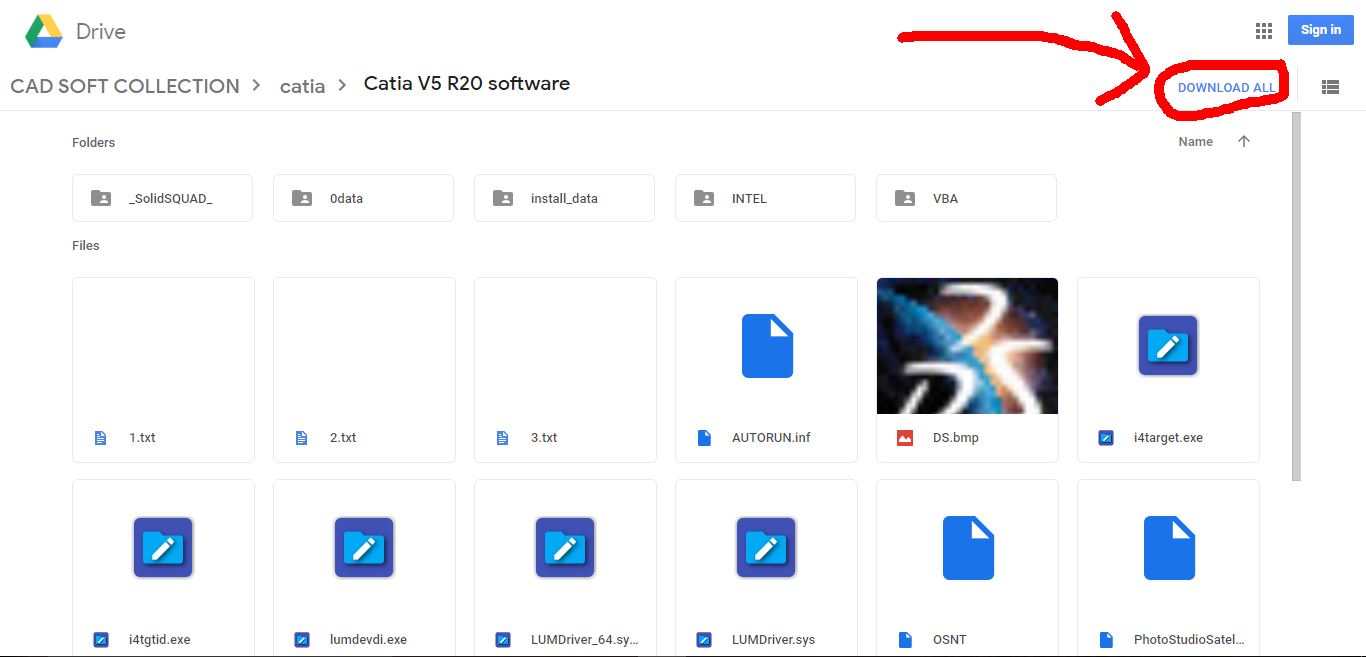This screenshot has width=1366, height=657.
Task: Click the 0data shared folder icon
Action: (302, 198)
